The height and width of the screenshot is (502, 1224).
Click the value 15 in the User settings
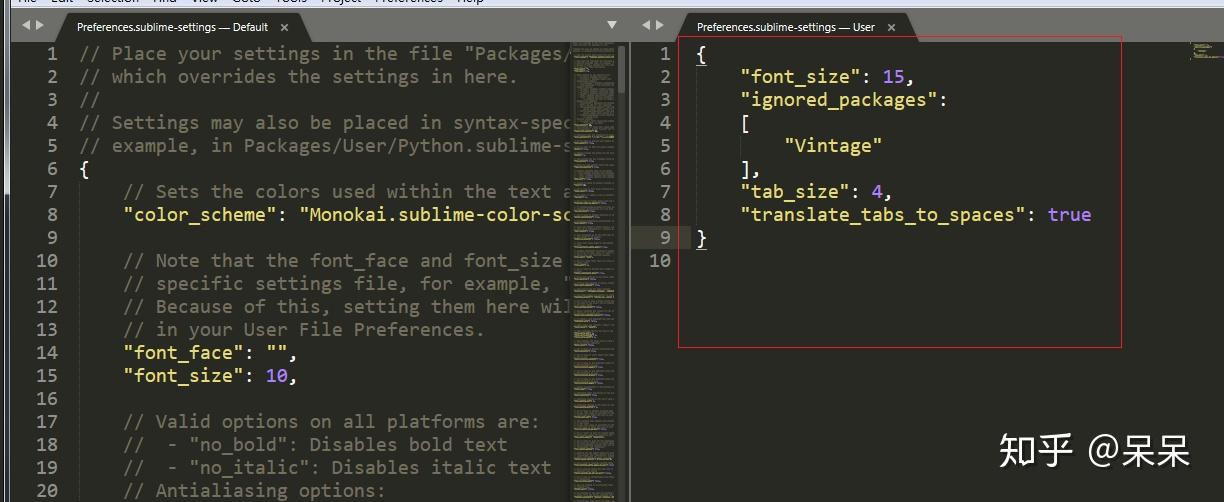894,76
